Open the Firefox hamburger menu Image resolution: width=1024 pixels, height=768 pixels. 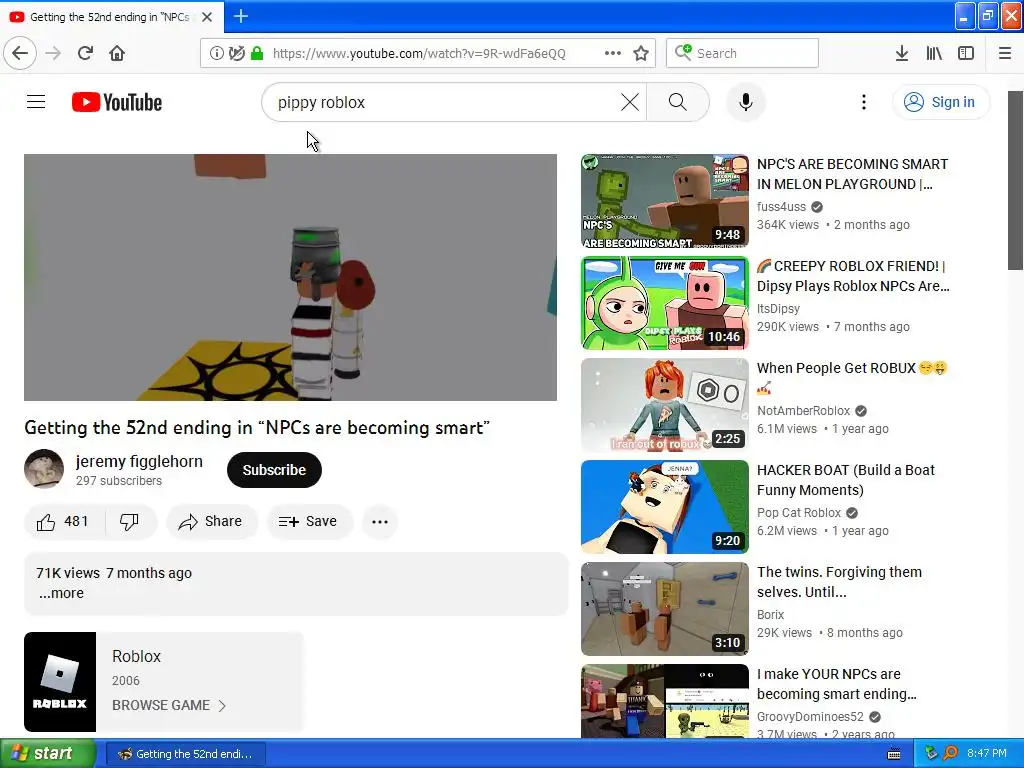coord(1005,53)
